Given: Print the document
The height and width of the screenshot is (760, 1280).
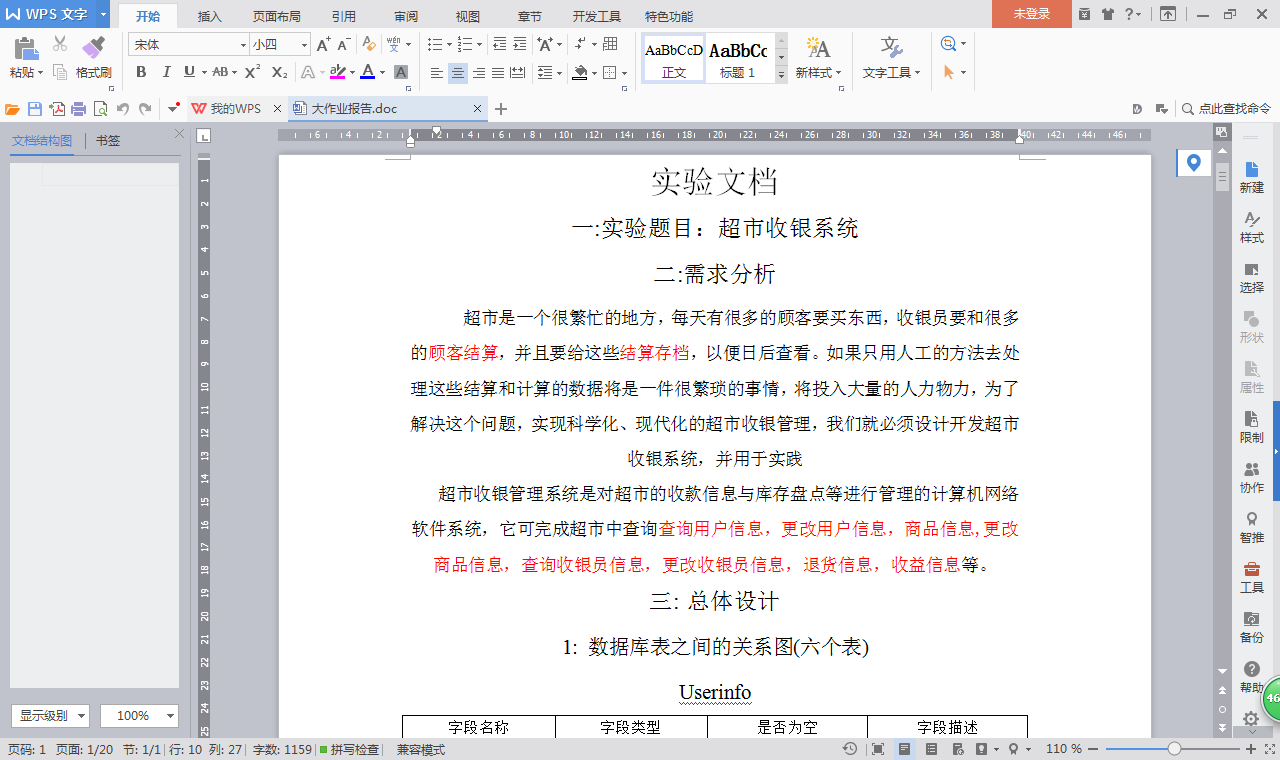Looking at the screenshot, I should (x=78, y=109).
